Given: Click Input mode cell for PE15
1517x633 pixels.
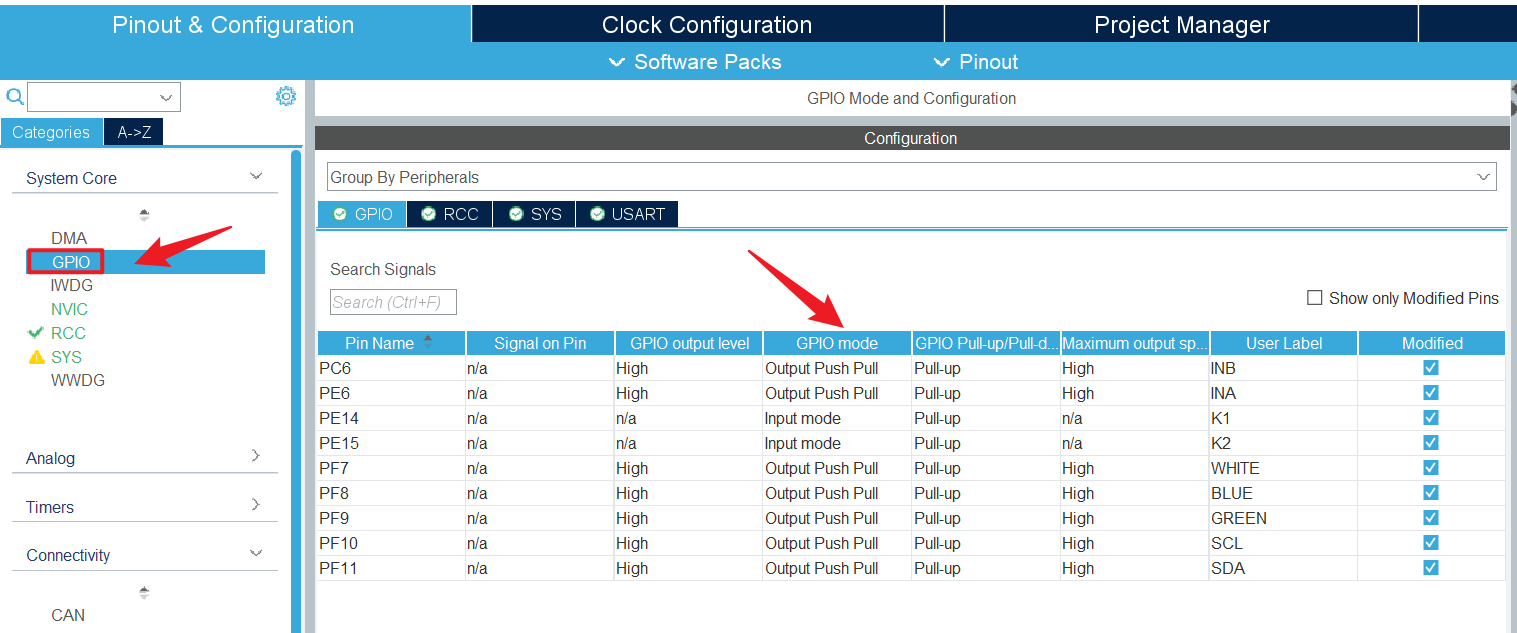Looking at the screenshot, I should [837, 443].
